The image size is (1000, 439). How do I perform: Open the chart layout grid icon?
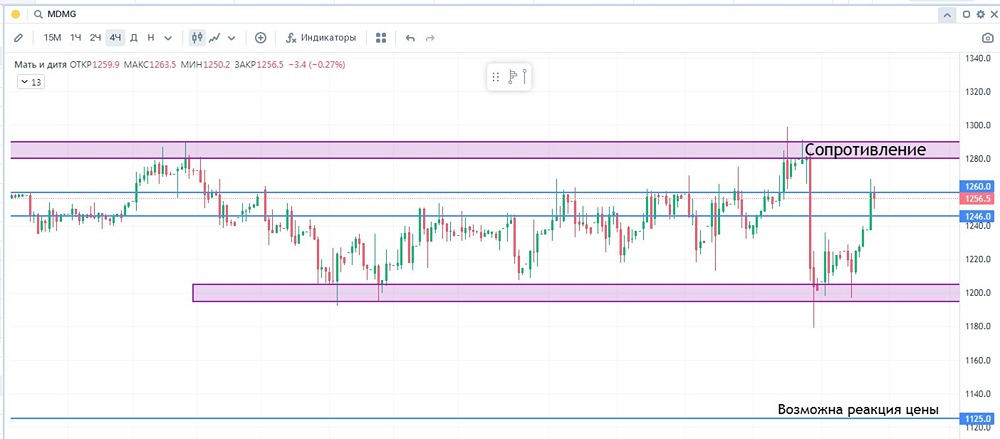(x=381, y=38)
